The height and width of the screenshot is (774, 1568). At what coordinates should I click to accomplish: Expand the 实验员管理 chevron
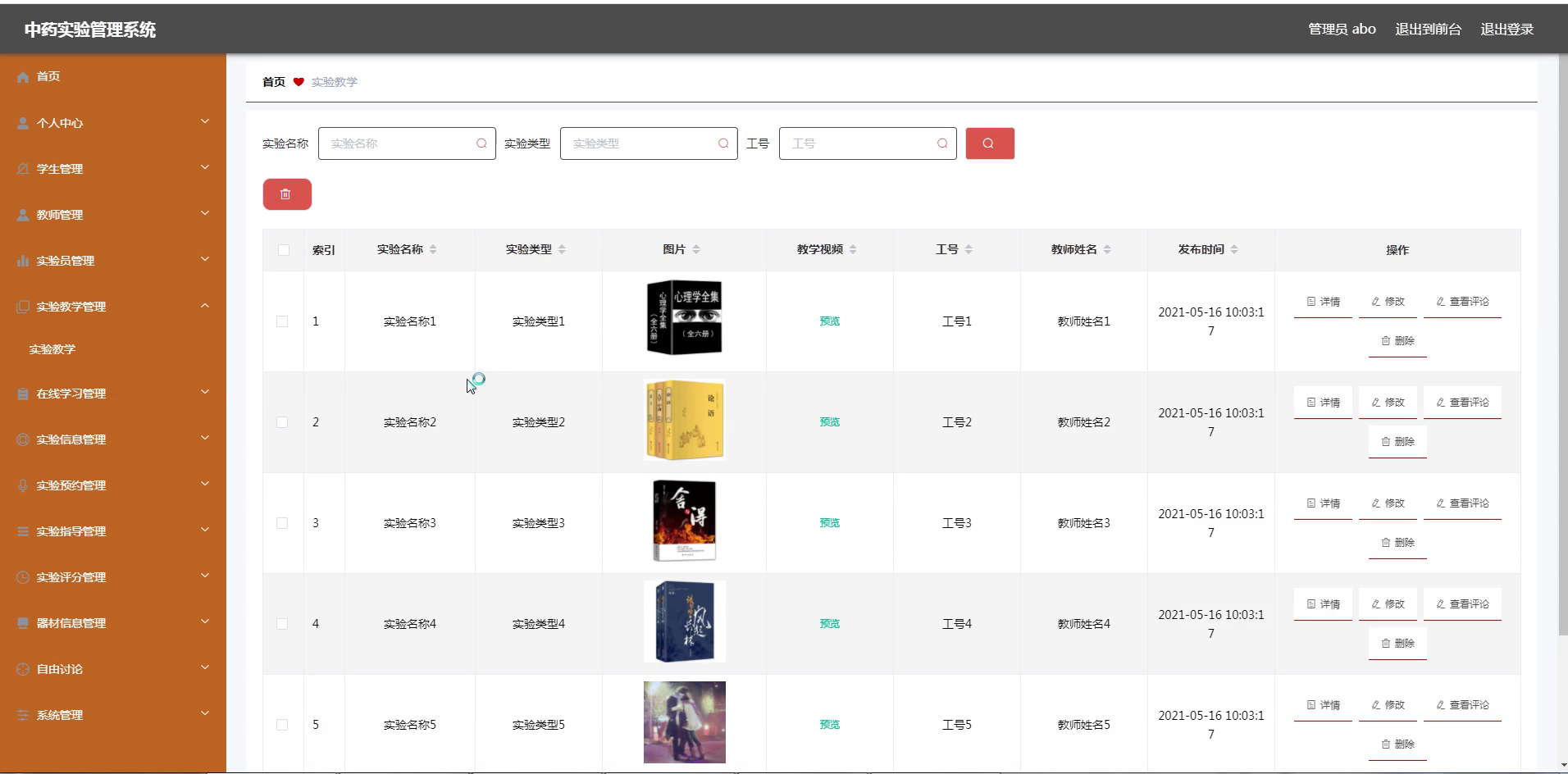(x=205, y=259)
